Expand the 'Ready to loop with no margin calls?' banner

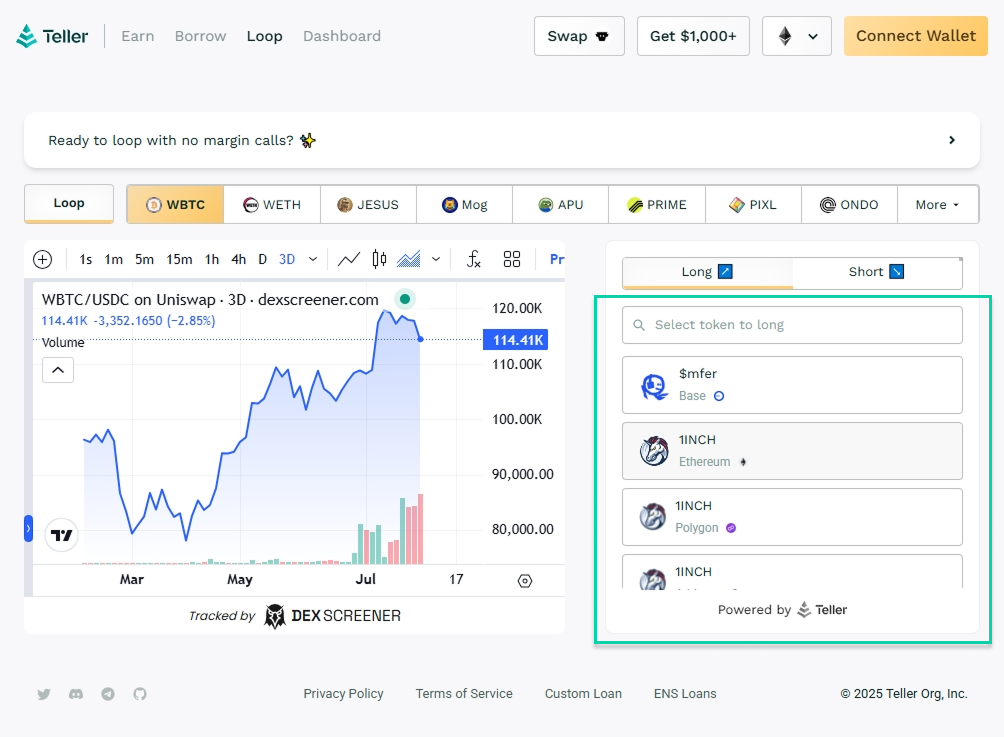click(x=502, y=140)
